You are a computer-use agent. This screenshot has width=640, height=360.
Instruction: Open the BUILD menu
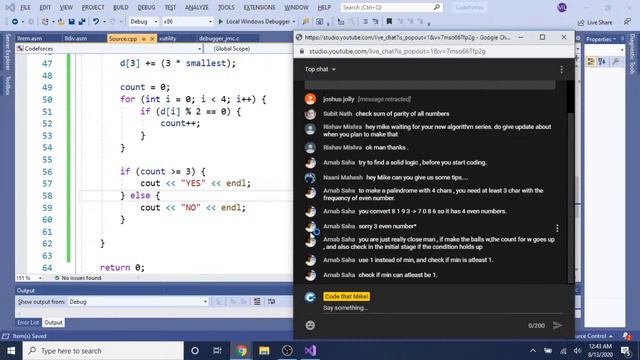[x=120, y=7]
